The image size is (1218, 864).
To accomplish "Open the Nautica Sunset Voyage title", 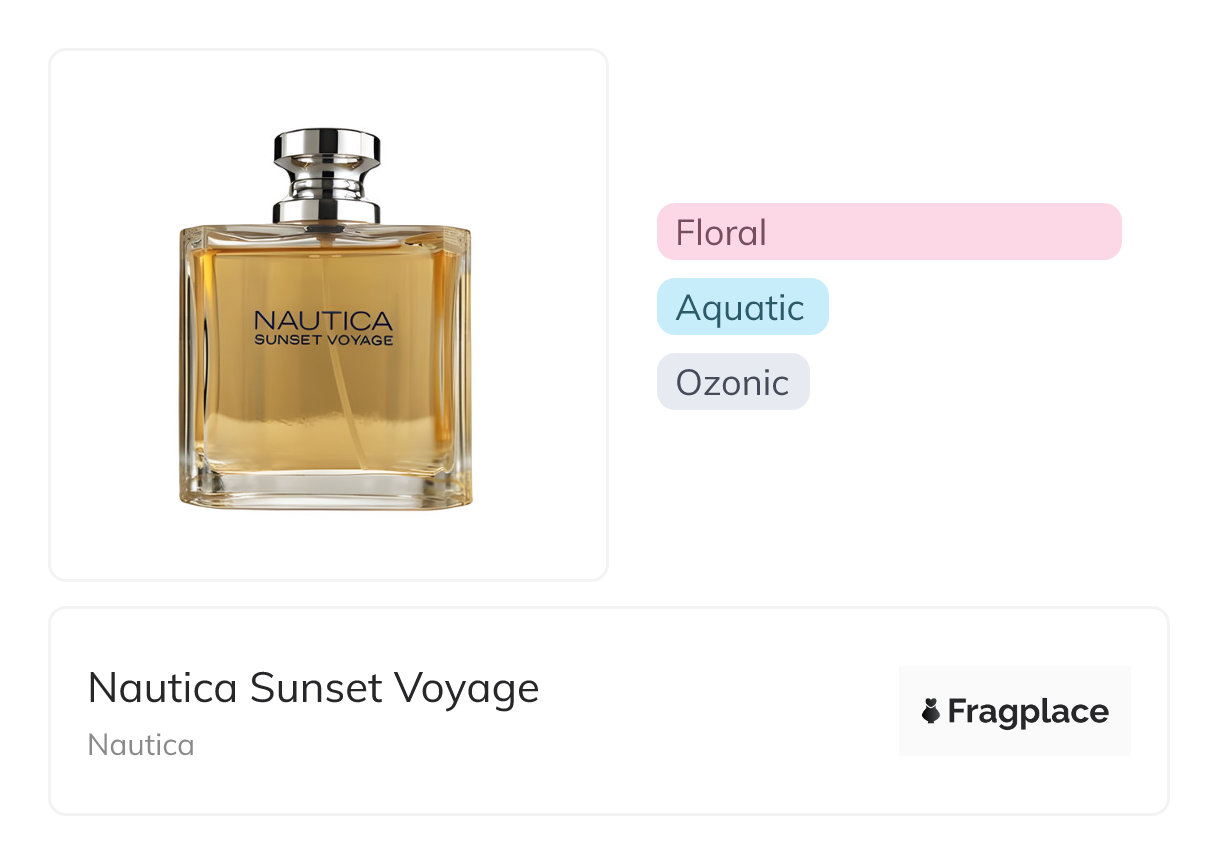I will (x=313, y=688).
